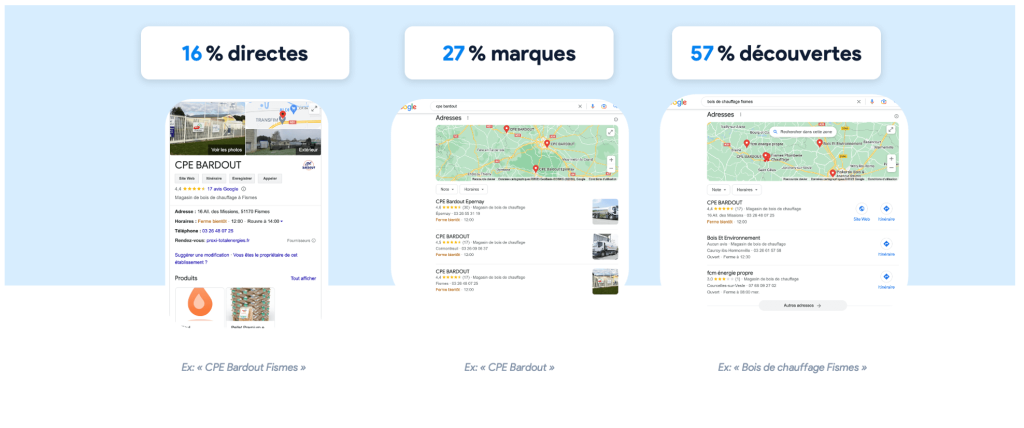Click the microphone icon in the 'cpe bardout' search bar
The height and width of the screenshot is (428, 1024).
coord(592,106)
